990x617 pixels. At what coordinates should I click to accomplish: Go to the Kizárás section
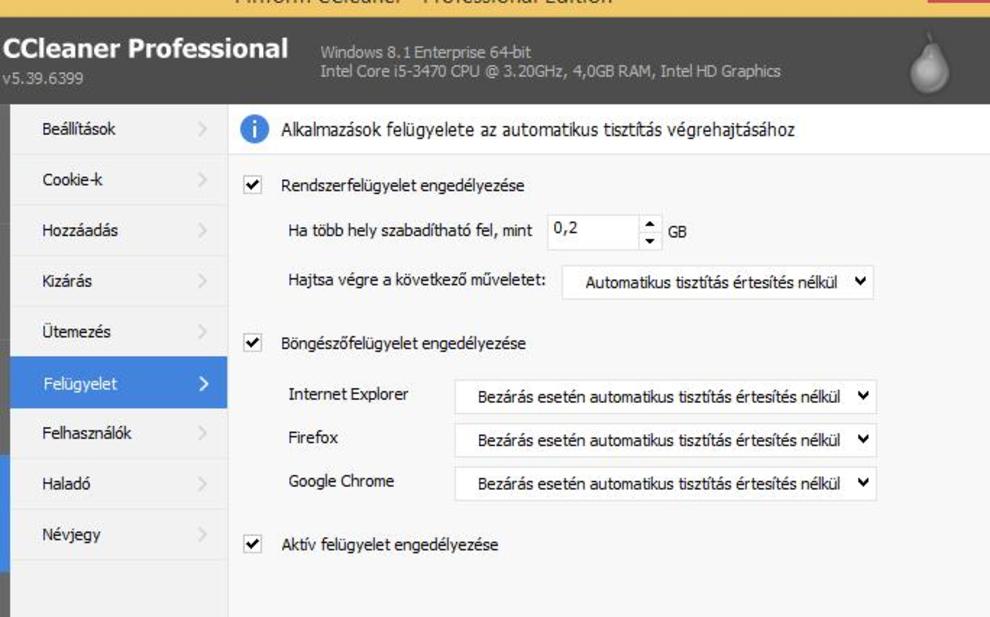click(67, 281)
